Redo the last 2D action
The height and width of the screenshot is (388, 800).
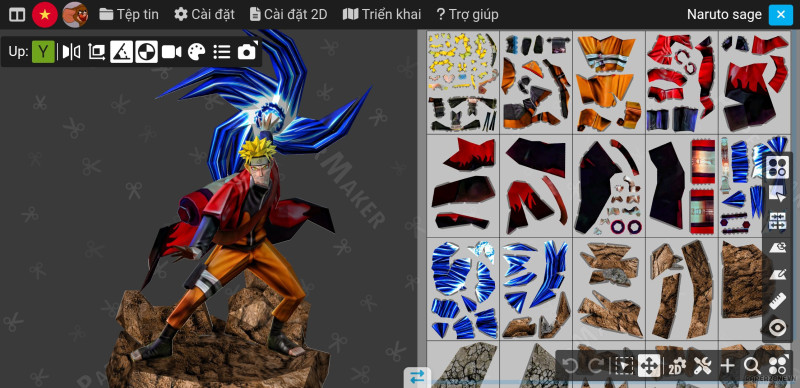click(x=595, y=366)
